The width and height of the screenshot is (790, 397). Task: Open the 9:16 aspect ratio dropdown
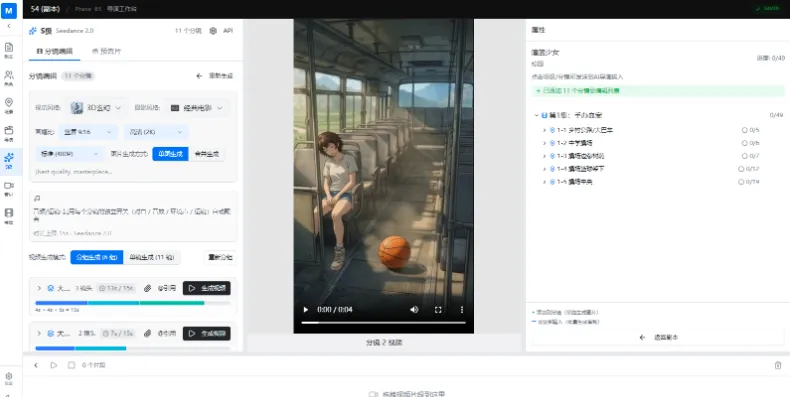click(x=88, y=132)
